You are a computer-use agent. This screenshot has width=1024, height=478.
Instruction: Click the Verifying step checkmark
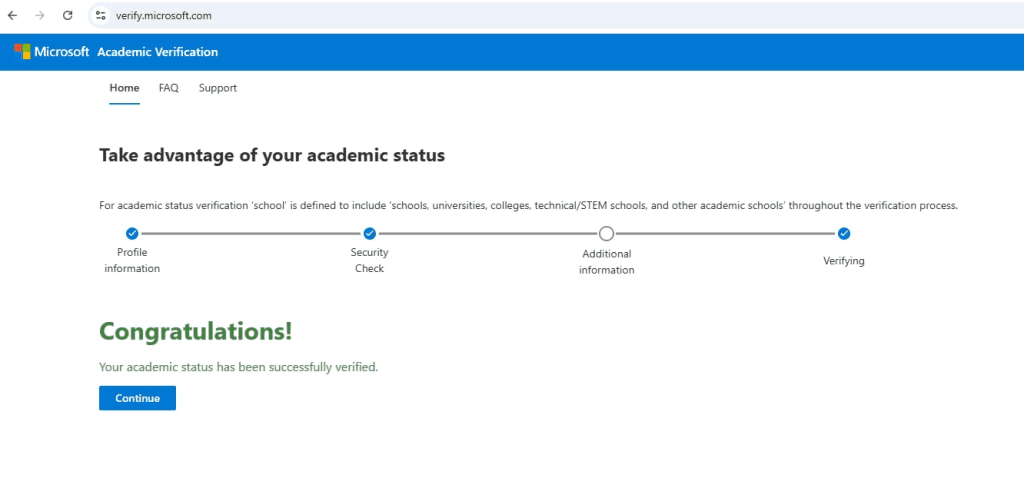(x=844, y=233)
